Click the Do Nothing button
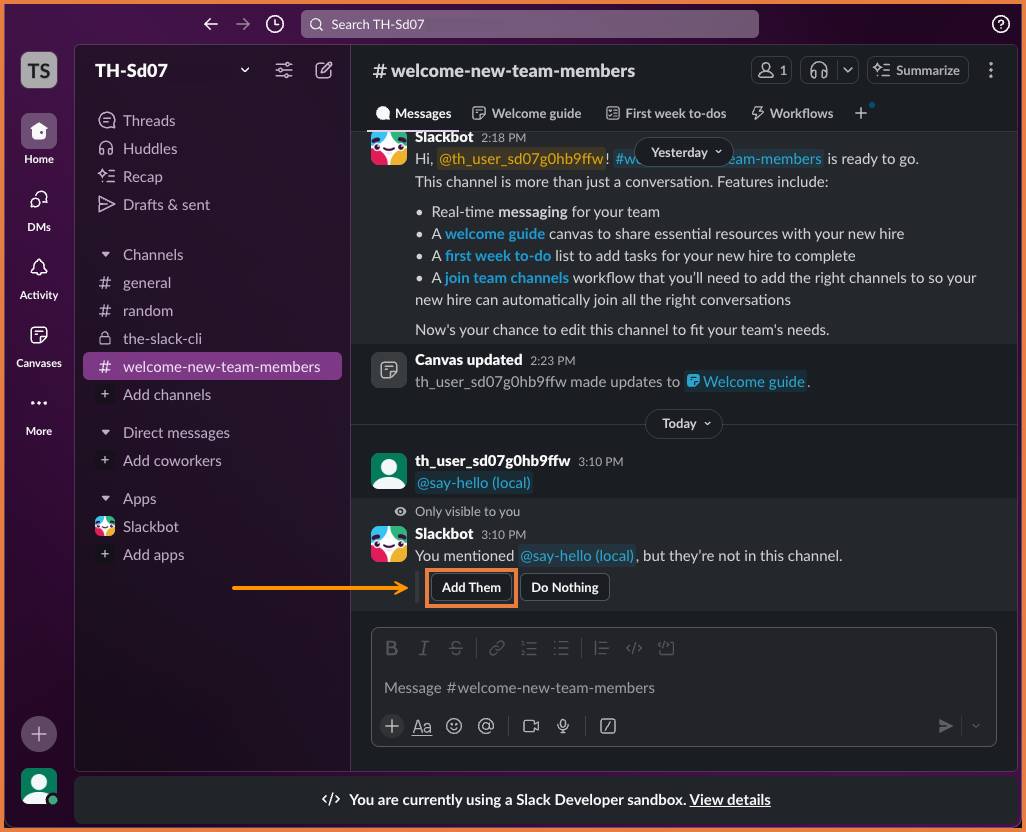The height and width of the screenshot is (832, 1026). click(565, 587)
